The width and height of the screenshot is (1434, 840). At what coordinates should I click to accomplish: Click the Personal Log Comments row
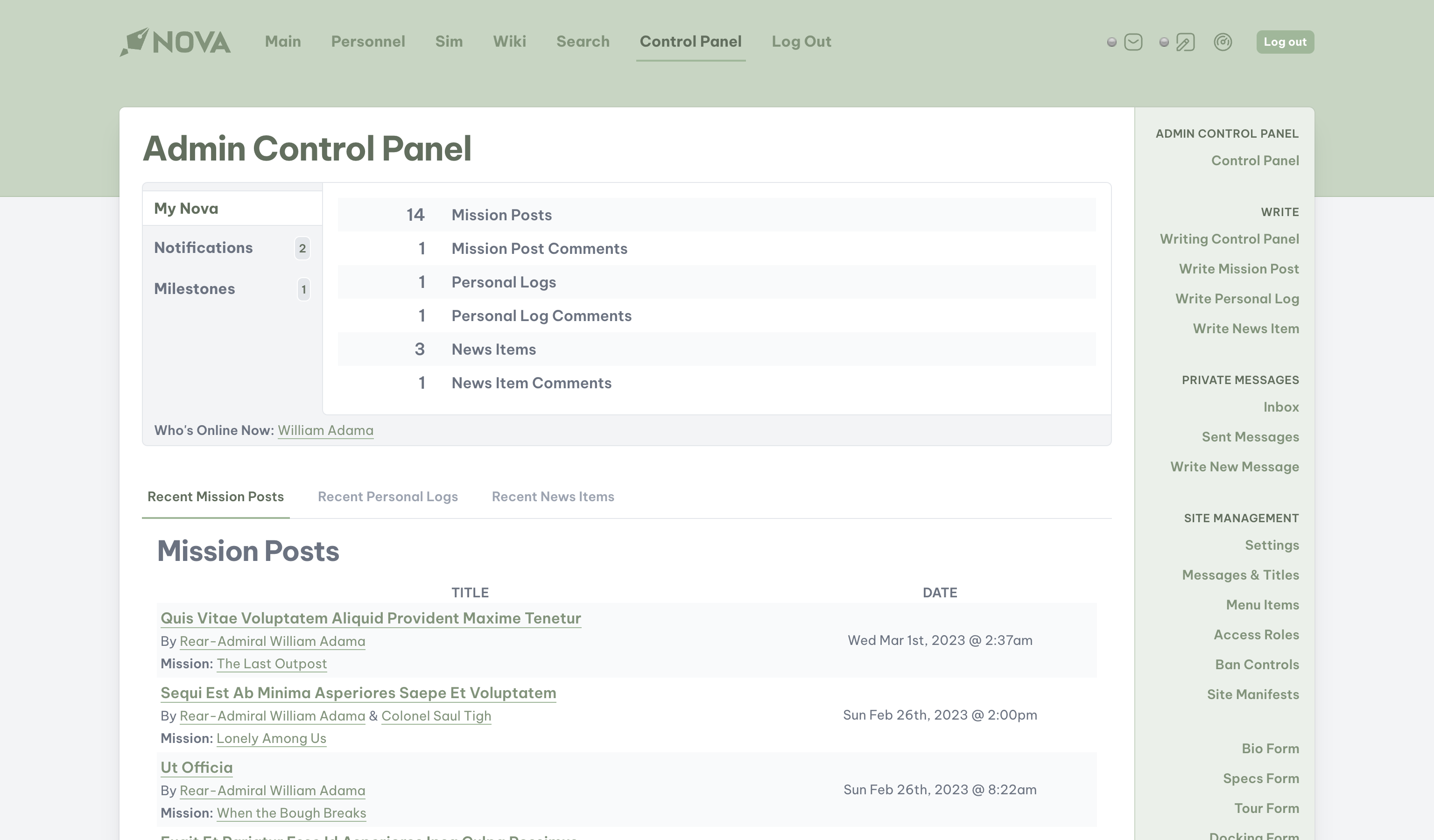tap(717, 315)
